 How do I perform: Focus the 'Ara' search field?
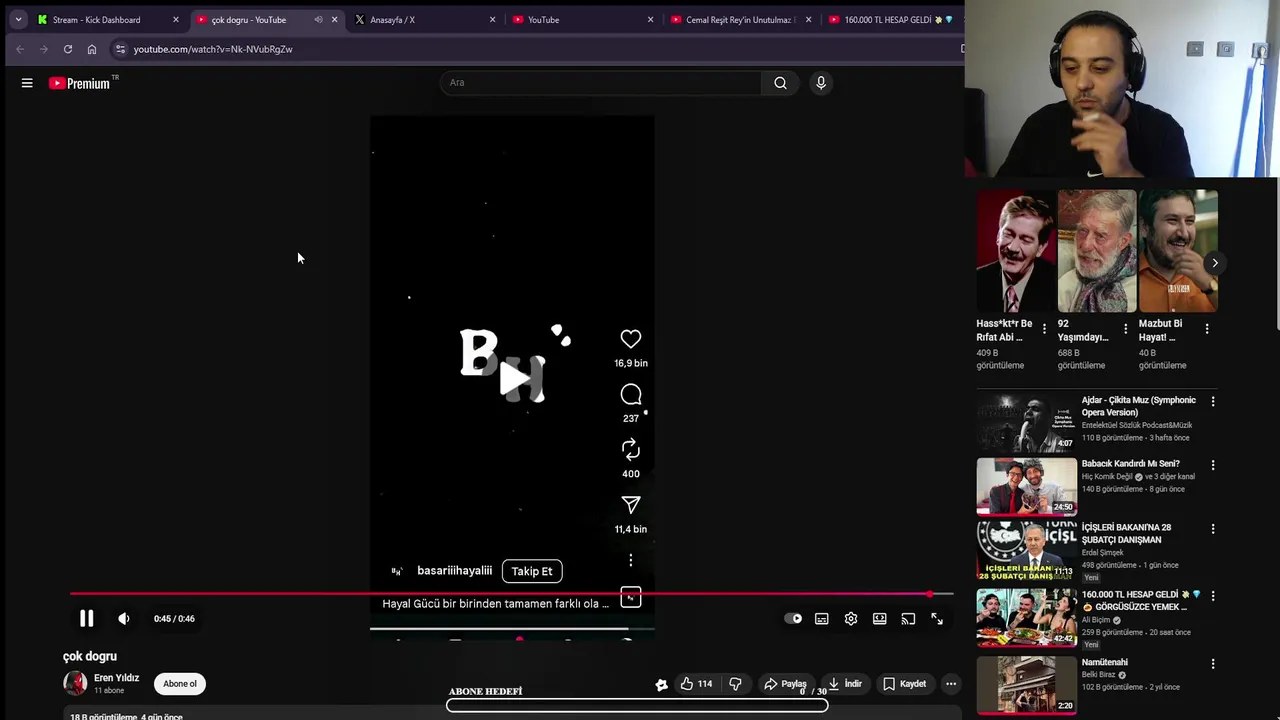point(600,83)
